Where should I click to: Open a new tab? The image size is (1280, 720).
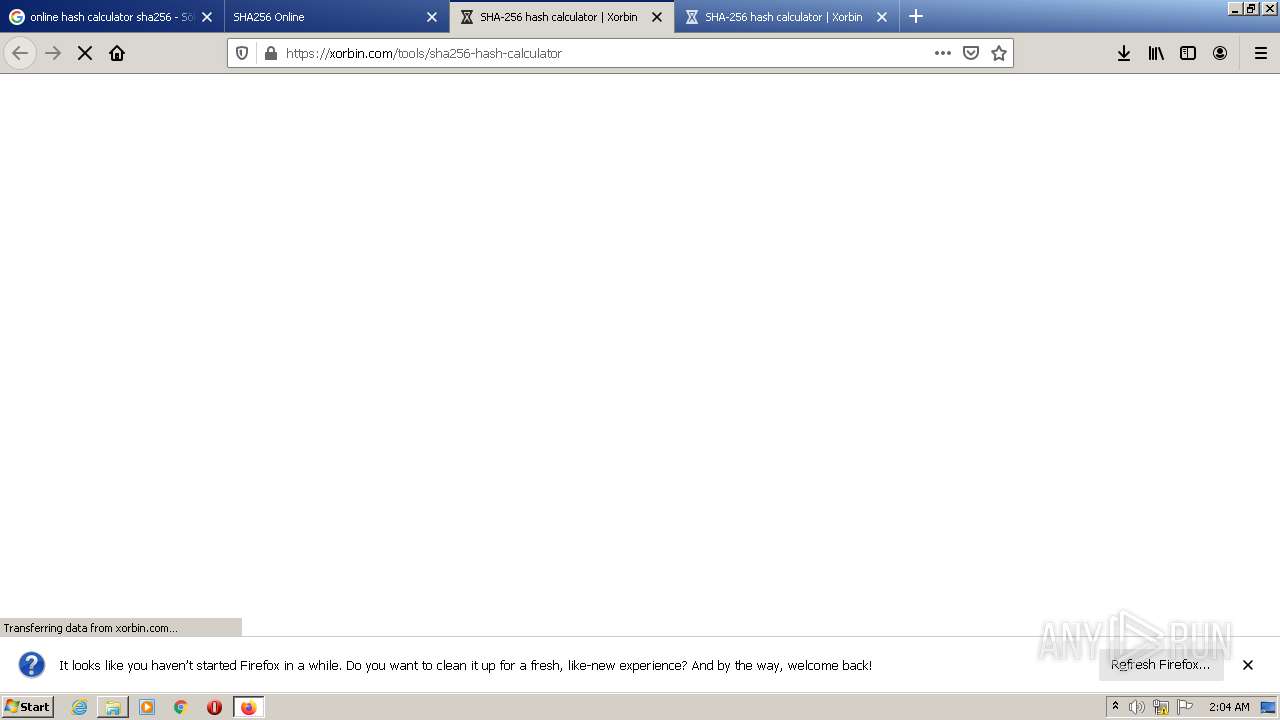916,16
